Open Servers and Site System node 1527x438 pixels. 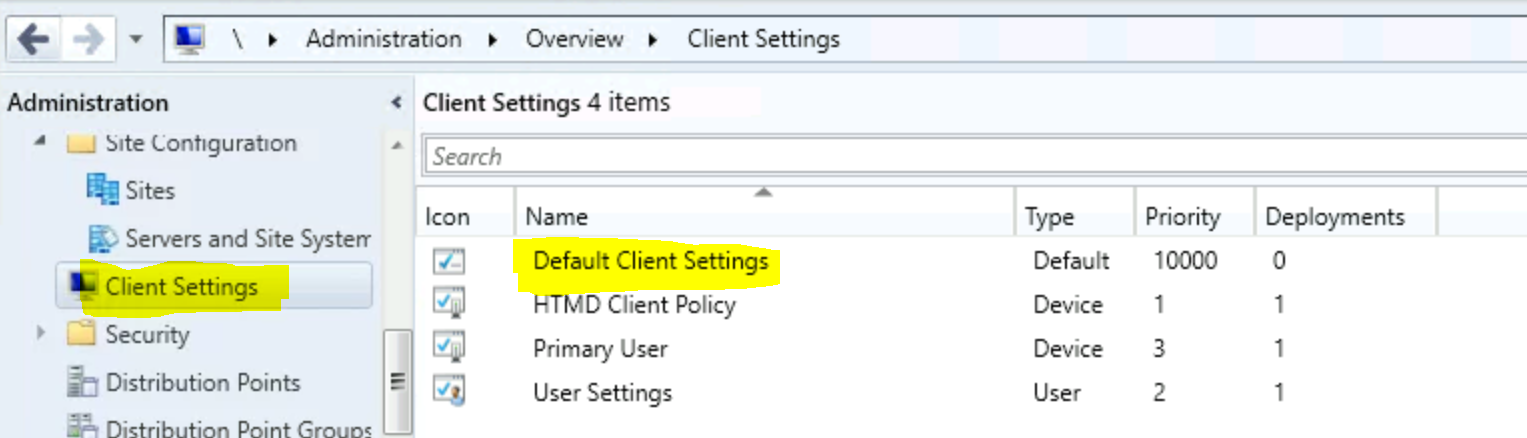[248, 238]
